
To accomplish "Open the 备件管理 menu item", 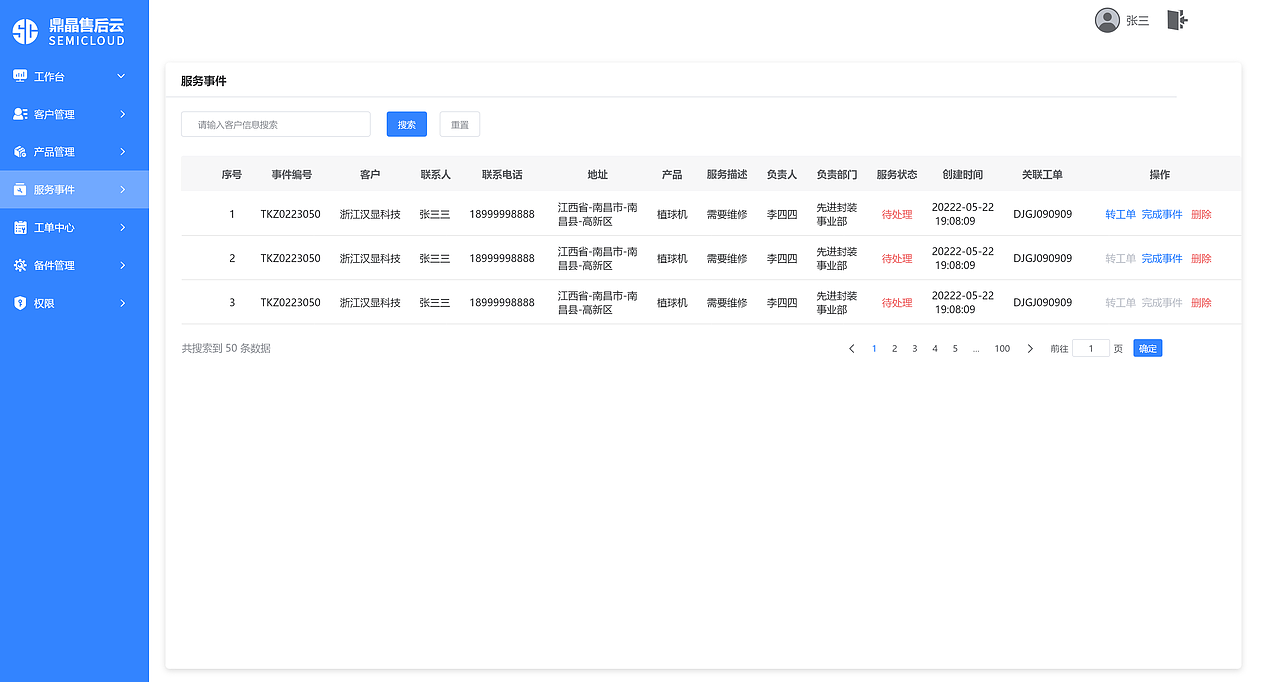I will 74,265.
